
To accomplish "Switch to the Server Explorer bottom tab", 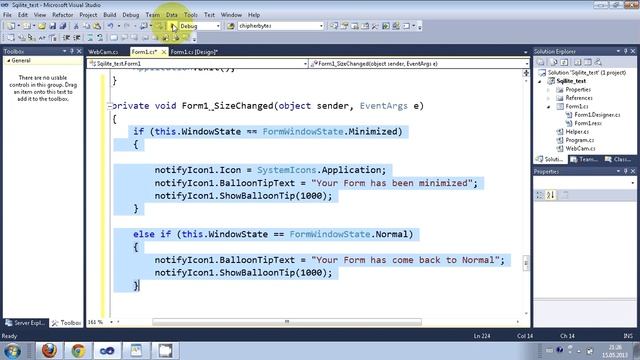I will click(25, 323).
